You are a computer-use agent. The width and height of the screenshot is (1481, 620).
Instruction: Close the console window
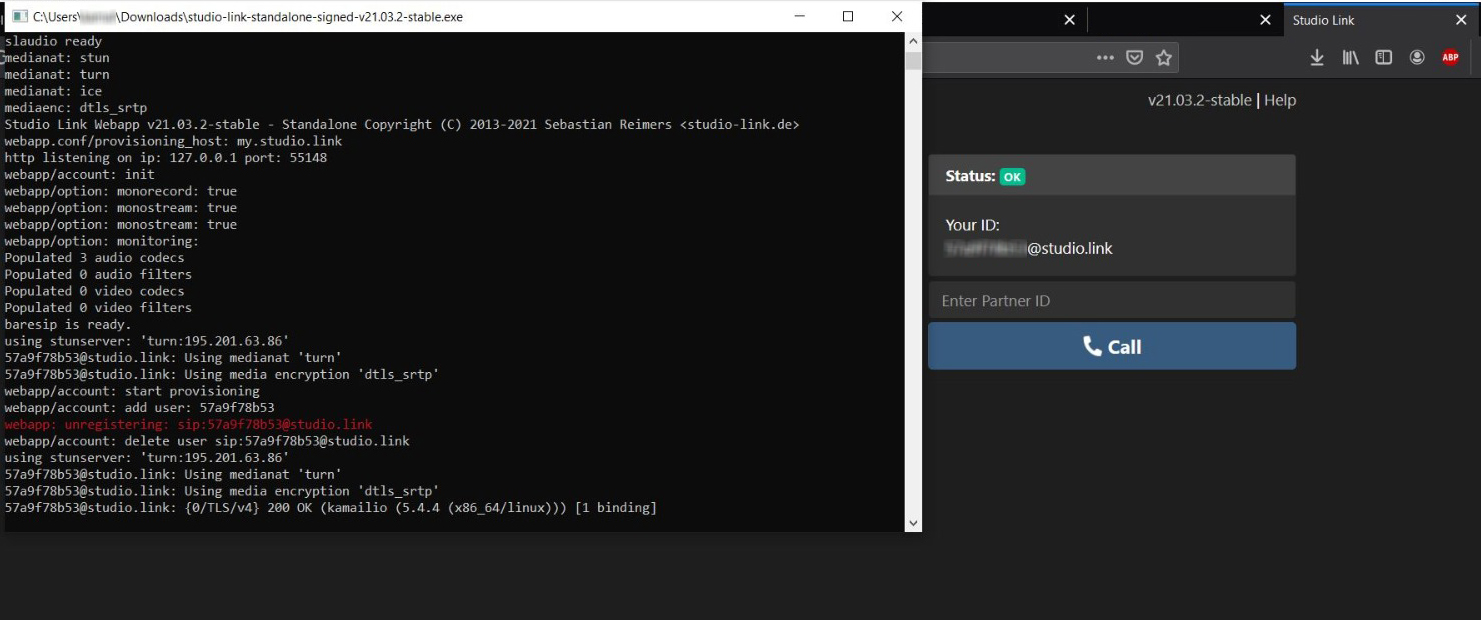896,16
